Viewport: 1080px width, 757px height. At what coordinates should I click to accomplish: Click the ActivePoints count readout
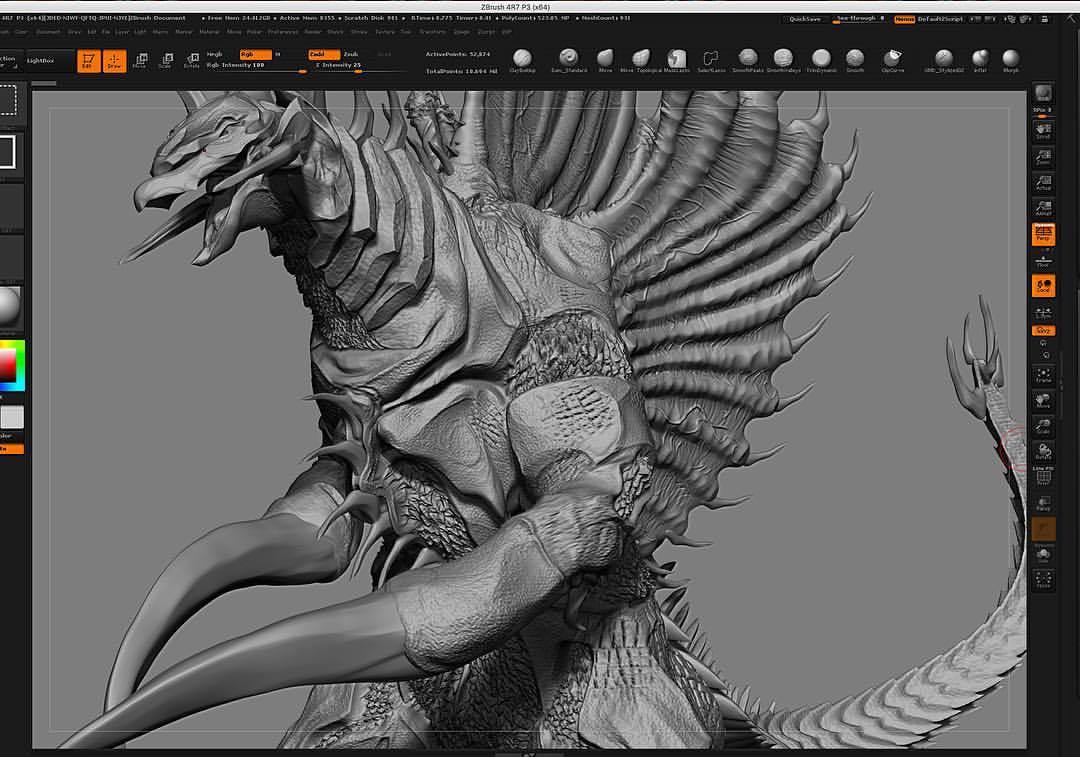(x=457, y=54)
